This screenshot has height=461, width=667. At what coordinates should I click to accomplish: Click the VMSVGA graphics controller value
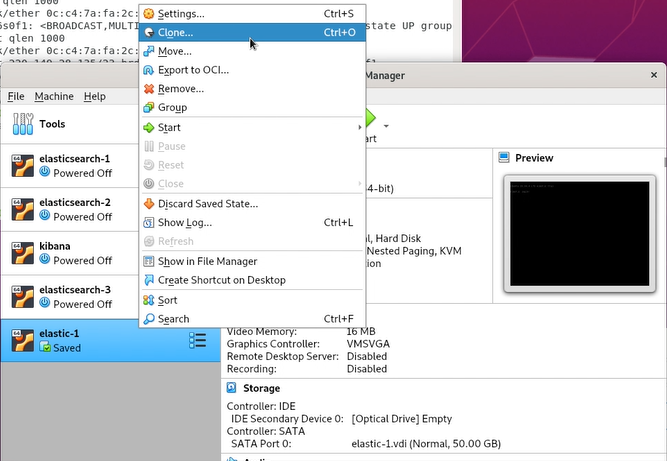[x=368, y=344]
